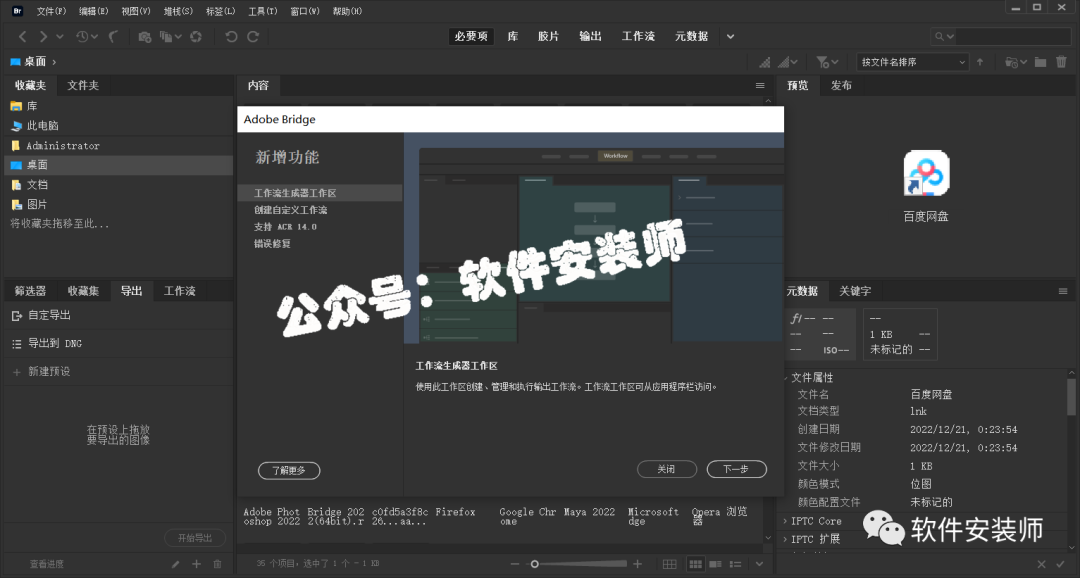Click the trash delete item icon

click(1061, 62)
